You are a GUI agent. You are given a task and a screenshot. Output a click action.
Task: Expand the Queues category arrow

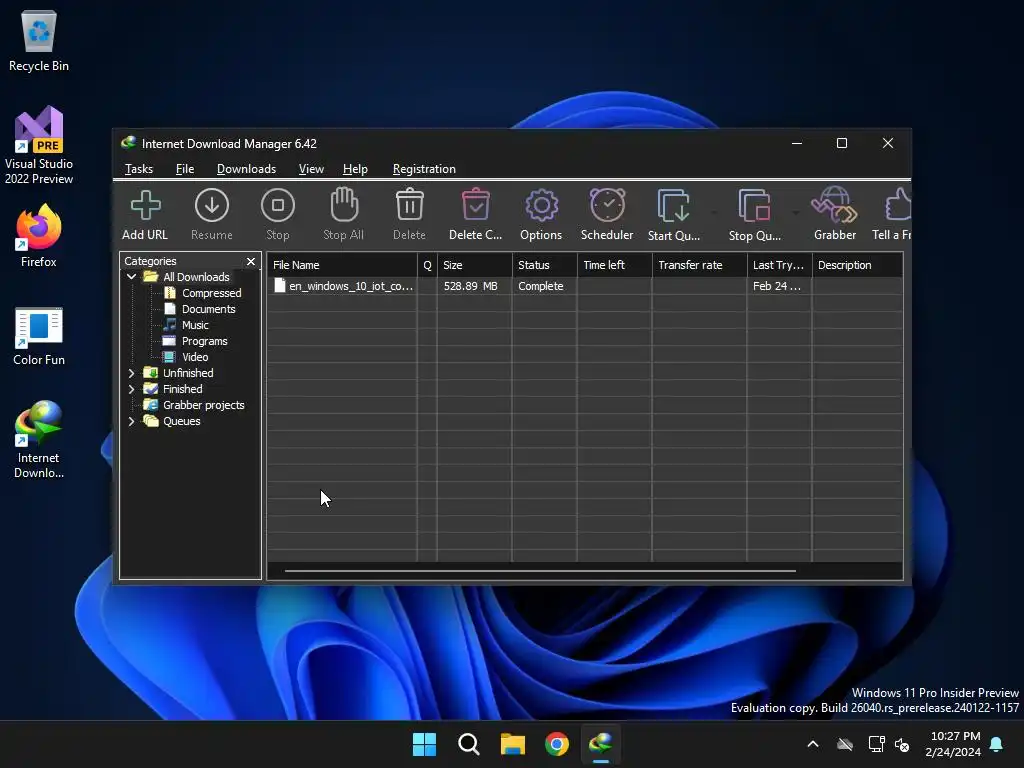pos(131,421)
